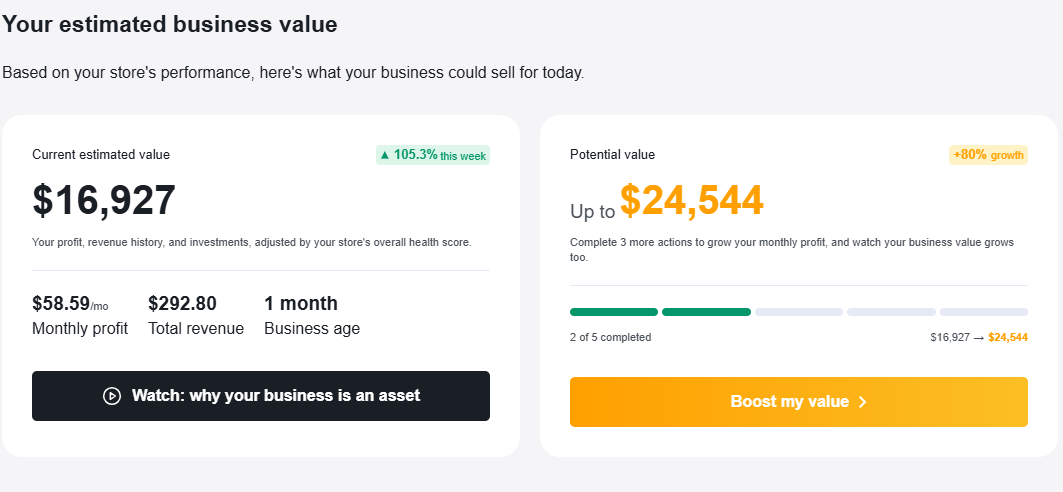Screen dimensions: 1063x492
Task: Click the $292.80 Total revenue figure
Action: pos(182,304)
